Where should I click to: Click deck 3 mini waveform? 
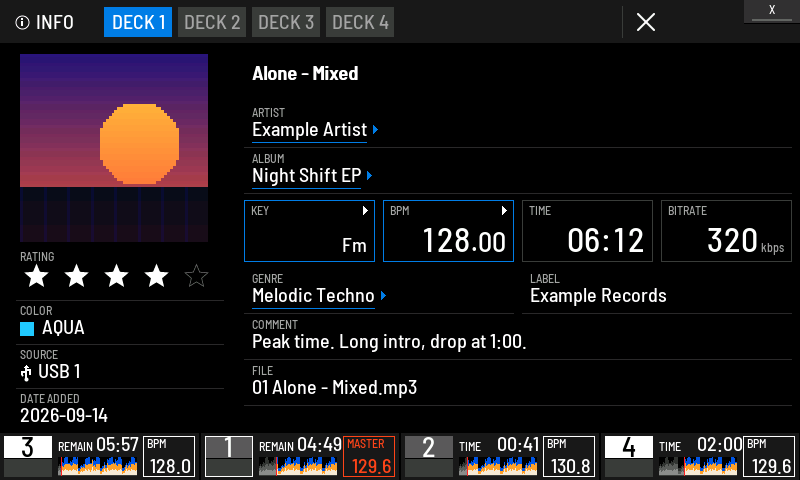(x=98, y=466)
